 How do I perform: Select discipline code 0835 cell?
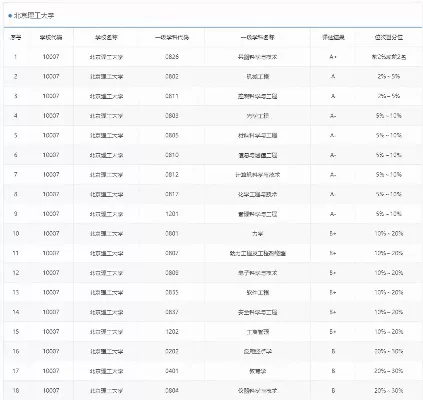172,293
